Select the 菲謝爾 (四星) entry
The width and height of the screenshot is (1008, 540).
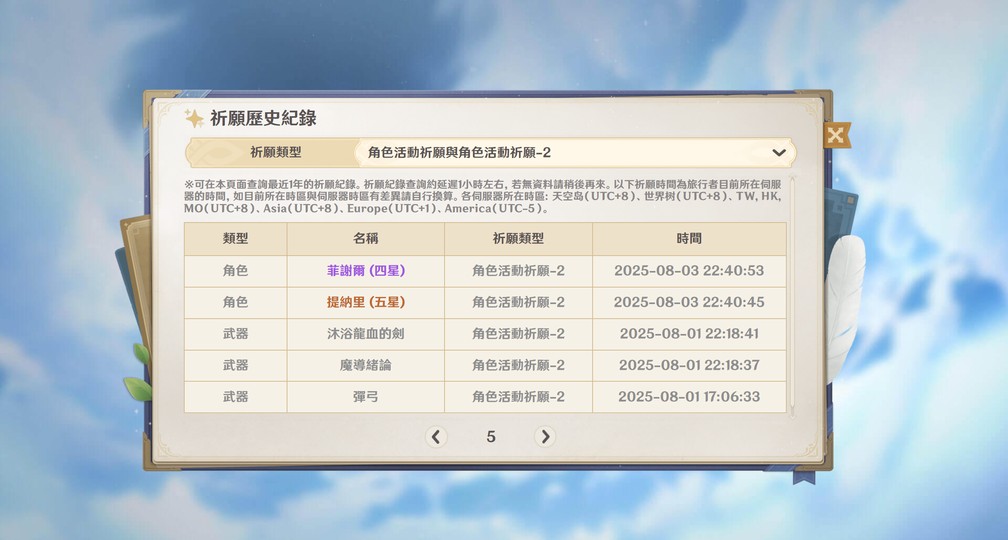tap(366, 271)
